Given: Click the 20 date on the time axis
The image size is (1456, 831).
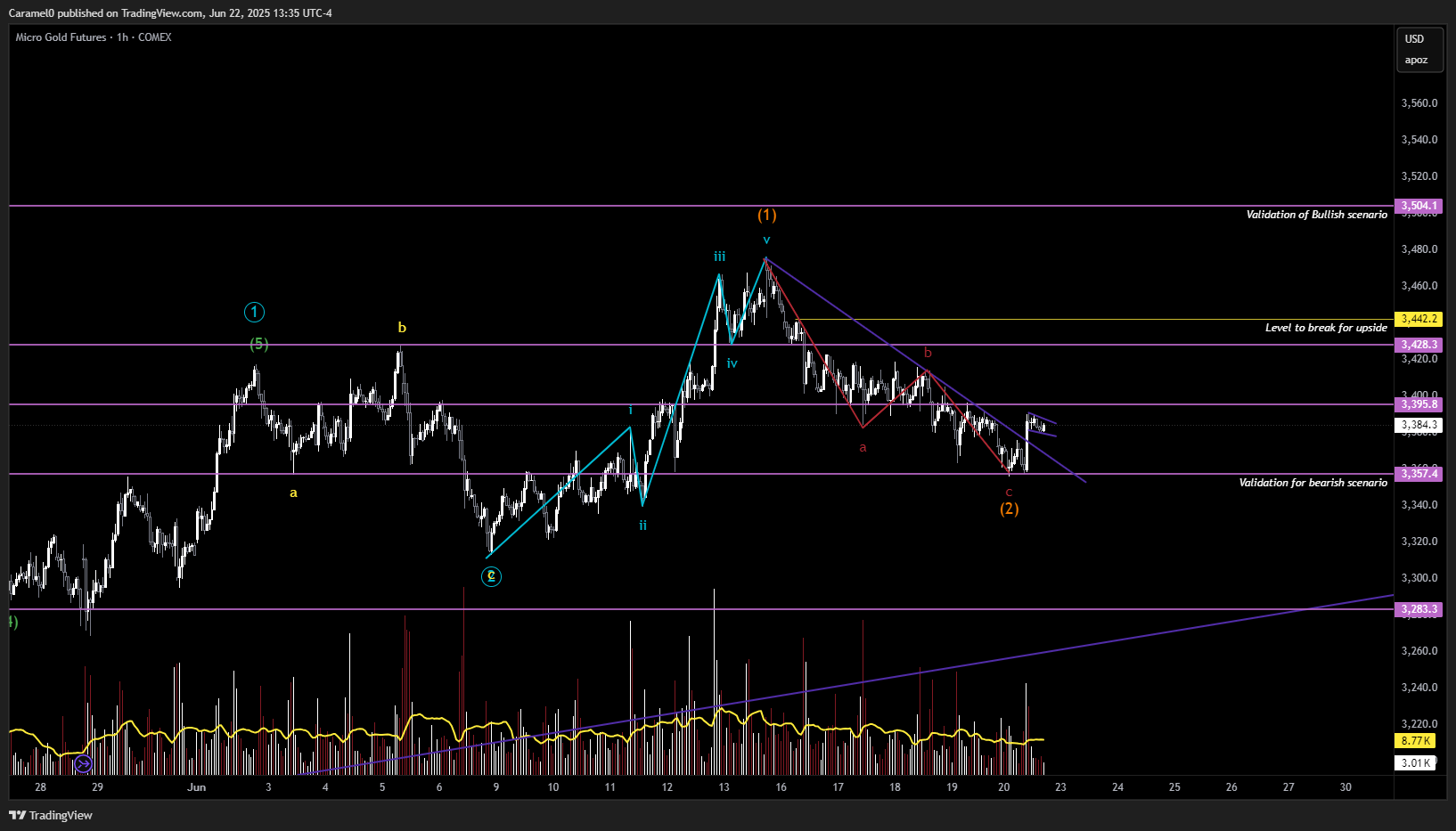Looking at the screenshot, I should coord(1004,787).
